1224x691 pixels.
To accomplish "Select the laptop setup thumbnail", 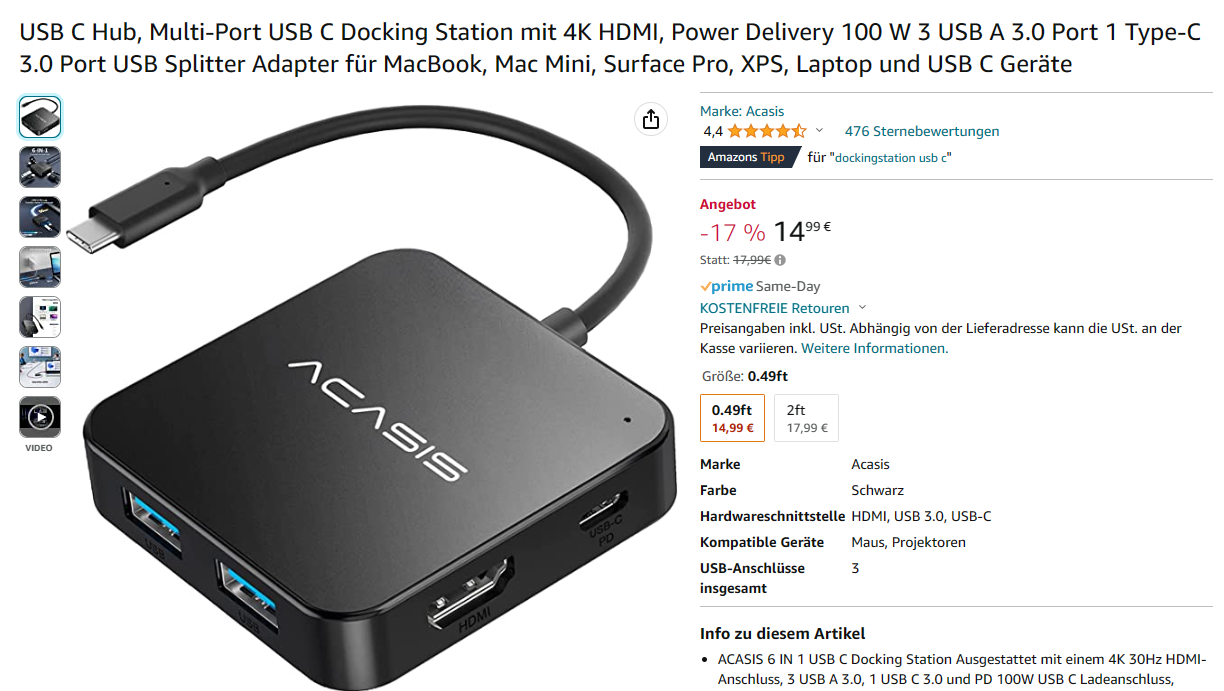I will [40, 267].
